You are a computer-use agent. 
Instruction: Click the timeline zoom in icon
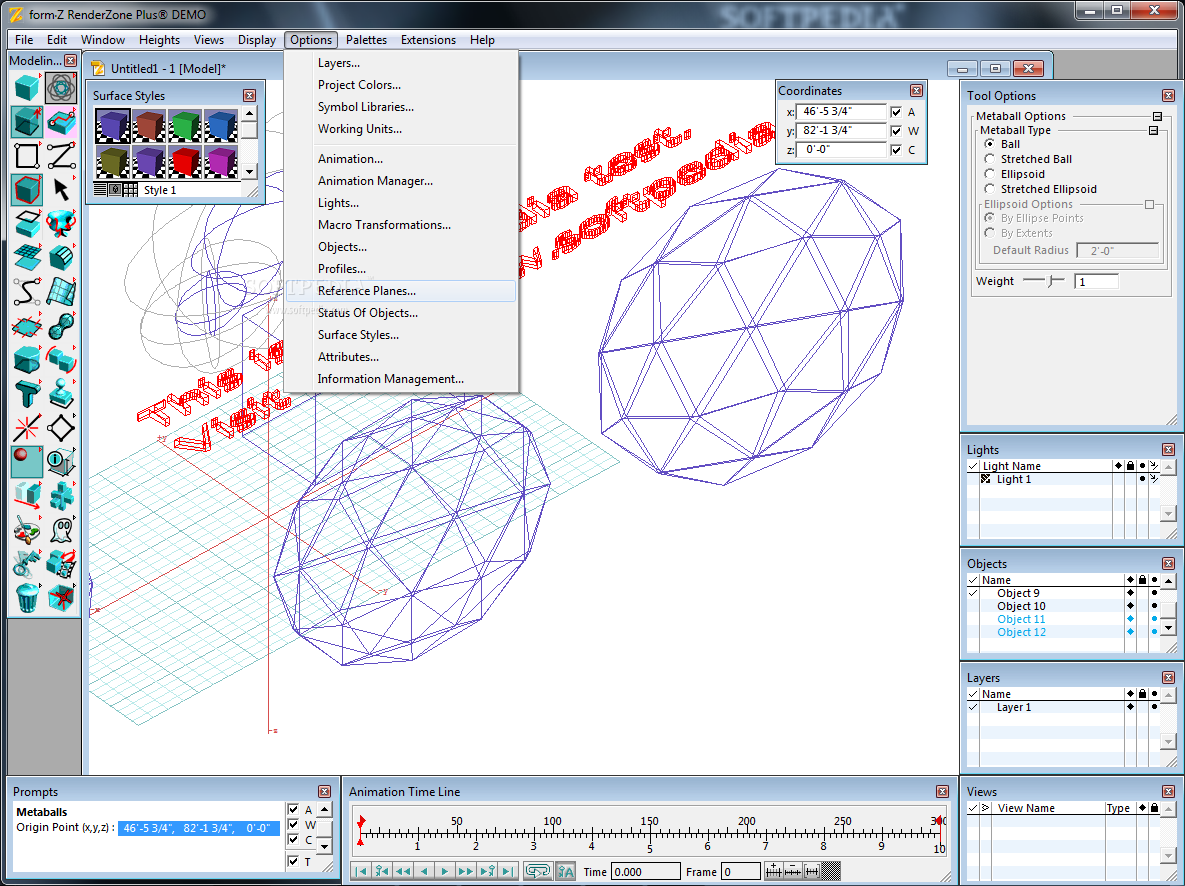(772, 871)
